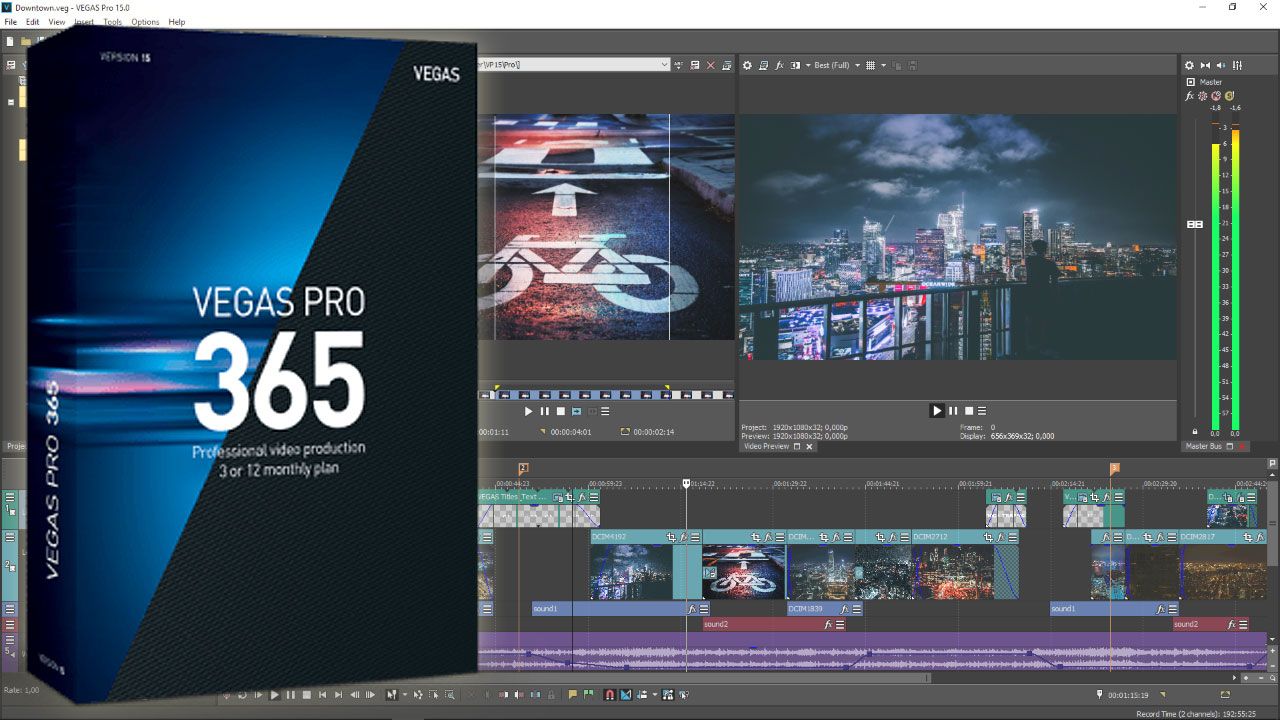Switch to the Video Preview tab

(766, 447)
